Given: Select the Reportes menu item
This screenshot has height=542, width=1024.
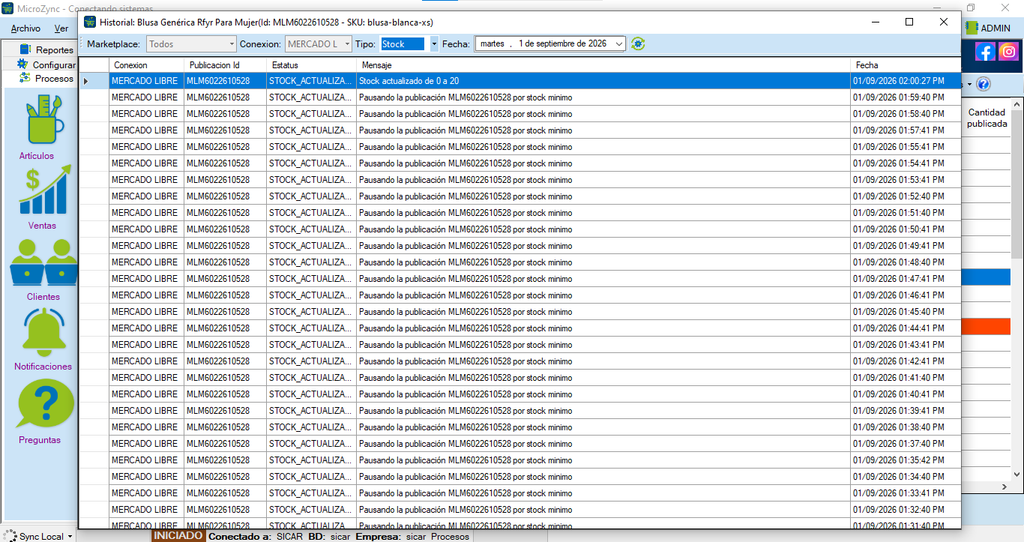Looking at the screenshot, I should [x=54, y=50].
